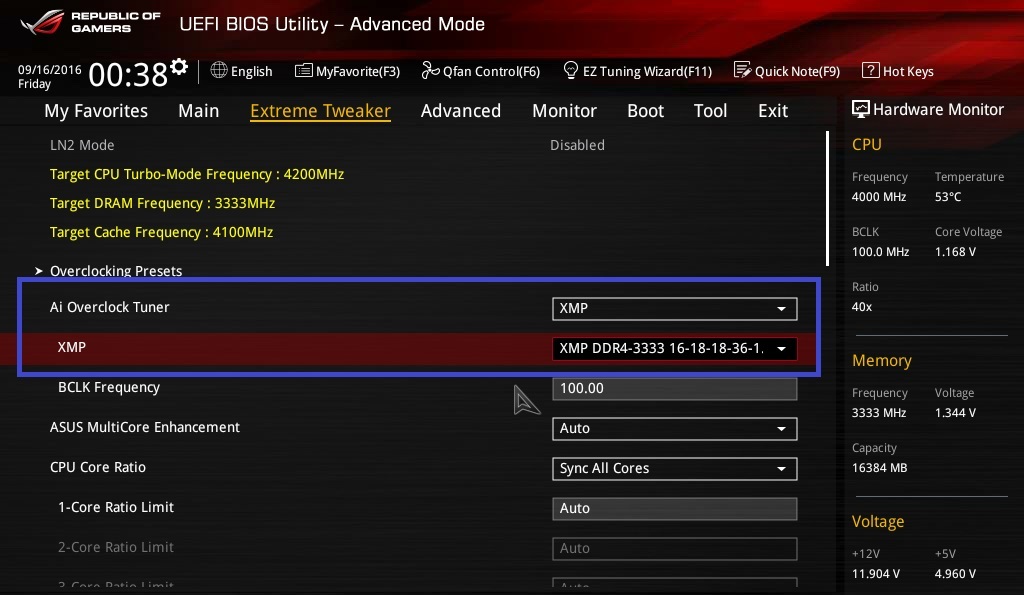The height and width of the screenshot is (595, 1024).
Task: Click the 1-Core Ratio Limit label
Action: pyautogui.click(x=116, y=507)
